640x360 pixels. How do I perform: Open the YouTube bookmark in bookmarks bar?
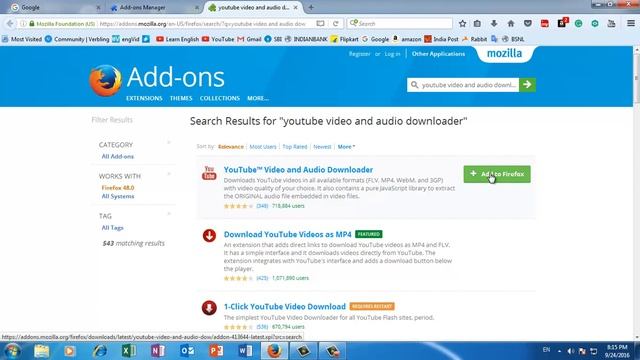[218, 39]
